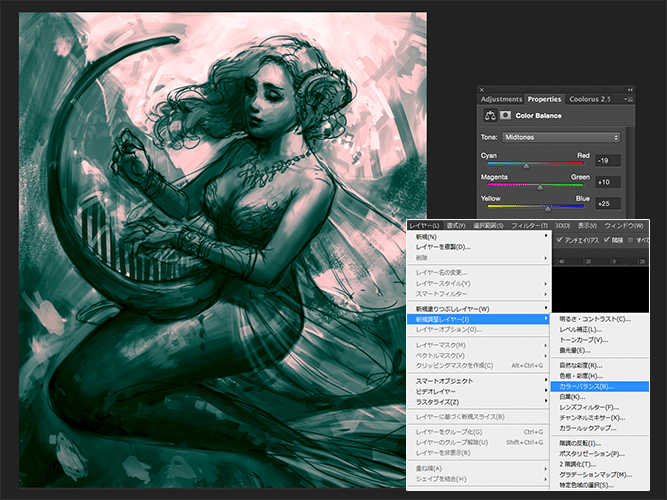Click the Magenta-Green slider handle
Viewport: 667px width, 500px height.
[x=540, y=187]
